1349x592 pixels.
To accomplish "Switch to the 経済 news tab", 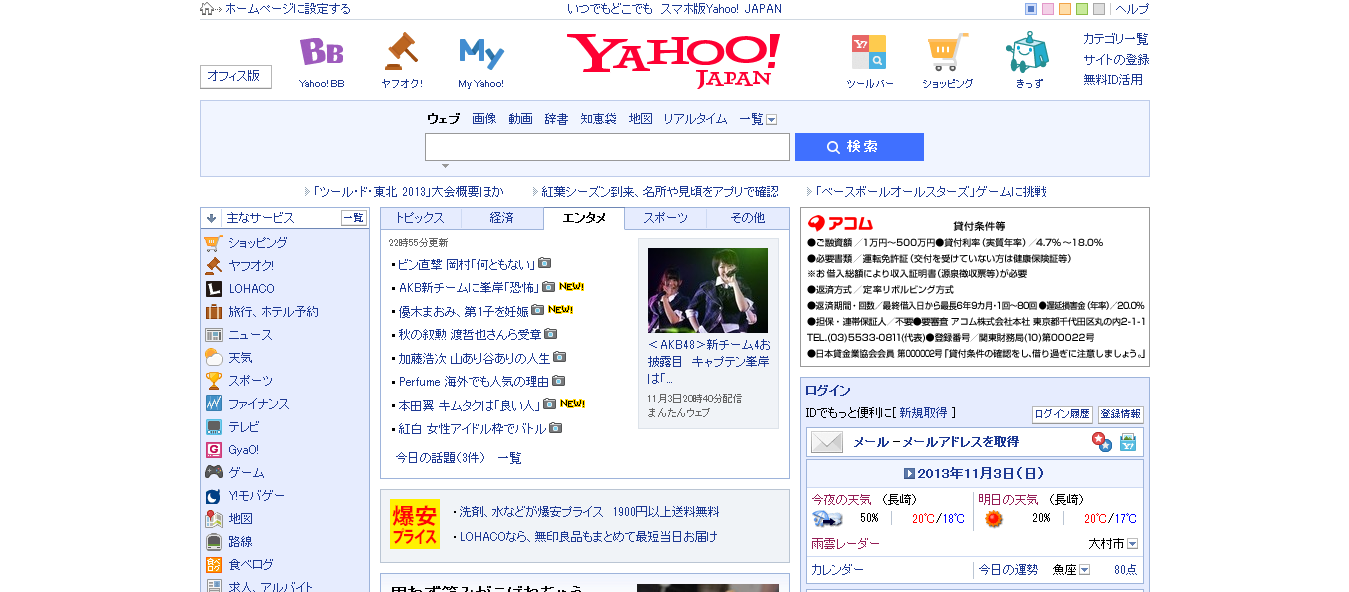I will pyautogui.click(x=502, y=218).
